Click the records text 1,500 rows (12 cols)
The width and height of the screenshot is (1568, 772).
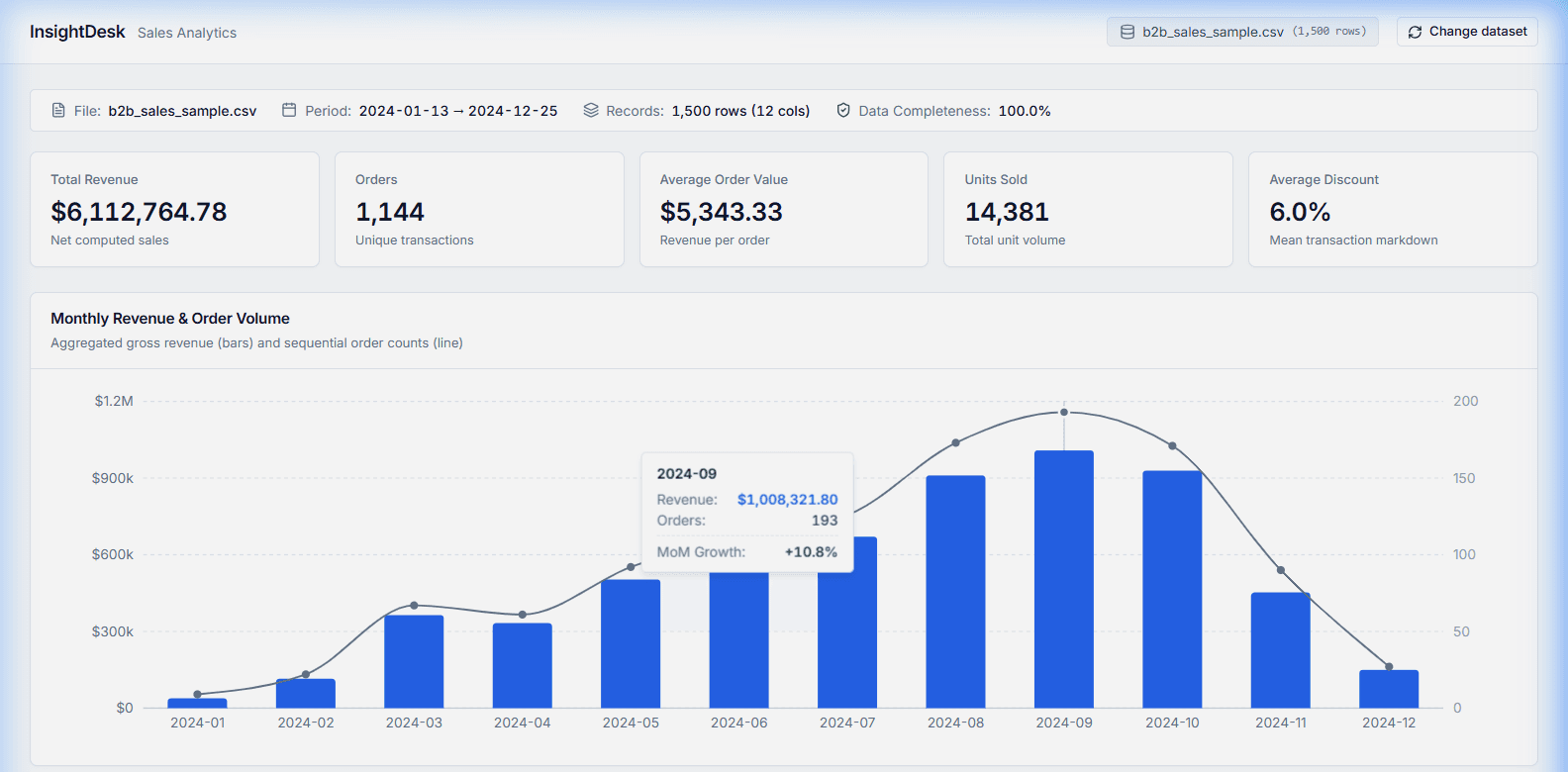[740, 111]
